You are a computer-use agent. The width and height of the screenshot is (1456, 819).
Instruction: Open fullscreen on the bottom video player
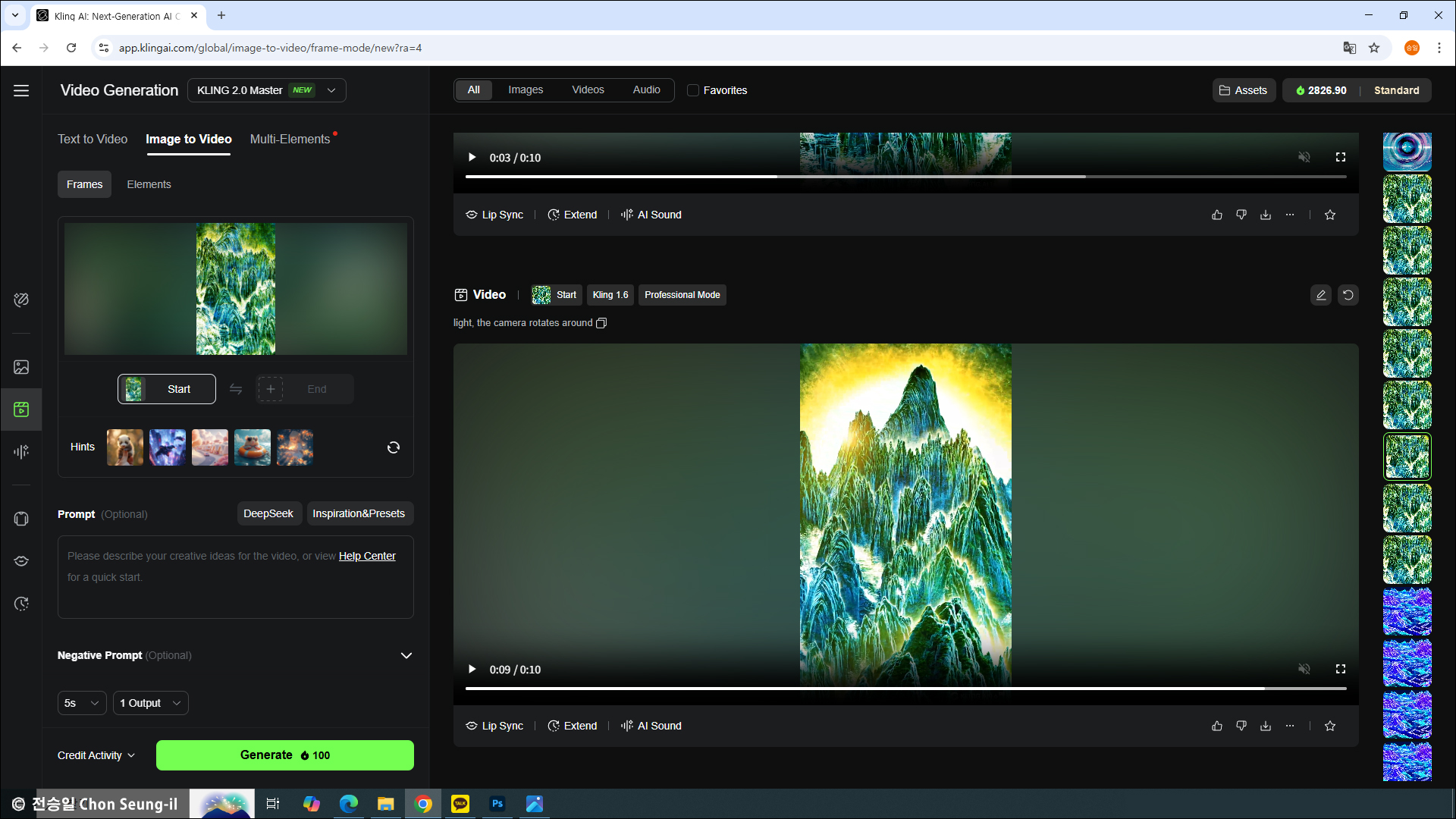tap(1341, 669)
